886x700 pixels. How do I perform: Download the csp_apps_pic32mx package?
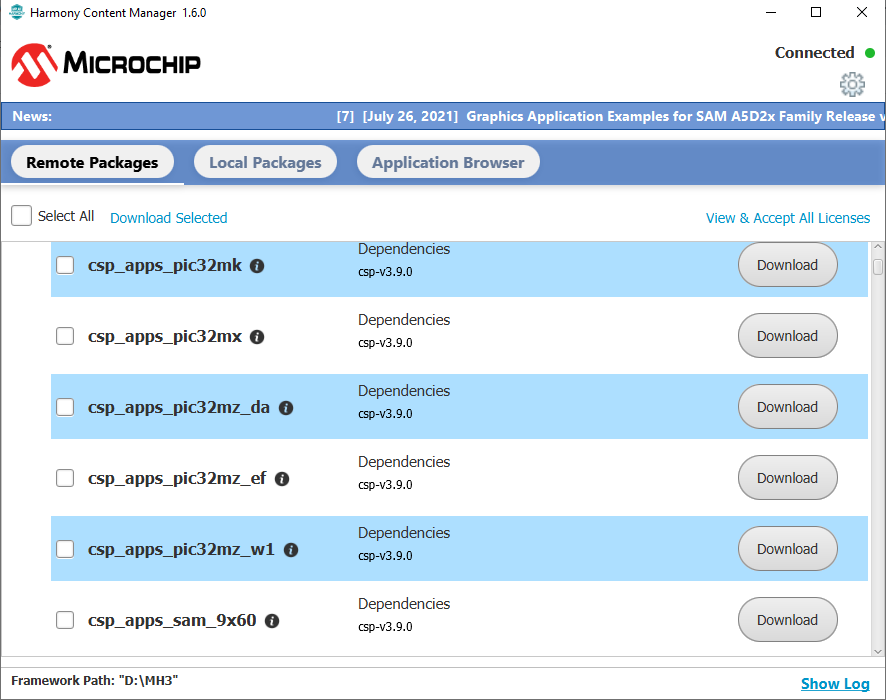pos(788,336)
